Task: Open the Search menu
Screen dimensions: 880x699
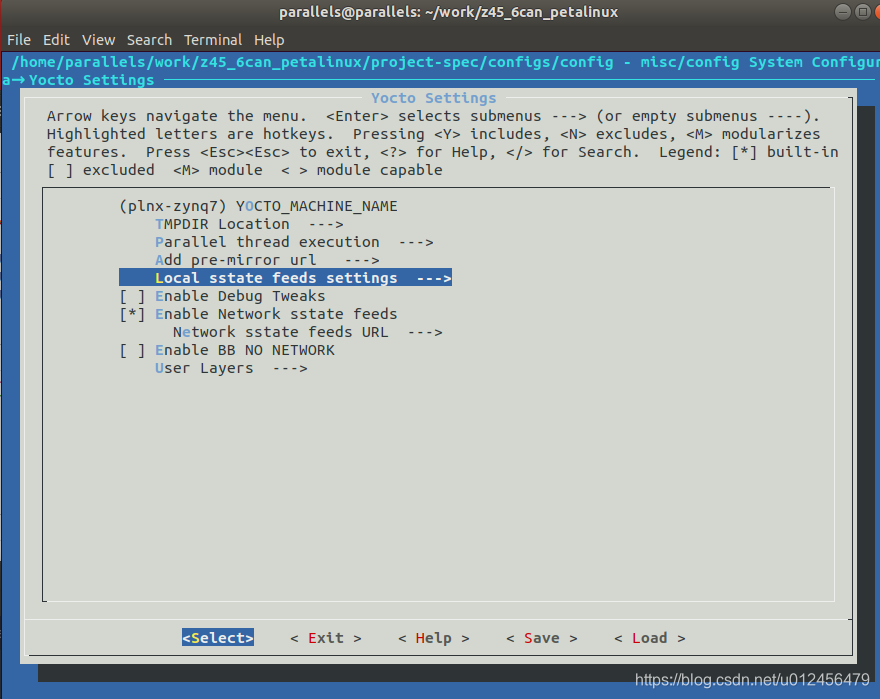Action: coord(149,40)
